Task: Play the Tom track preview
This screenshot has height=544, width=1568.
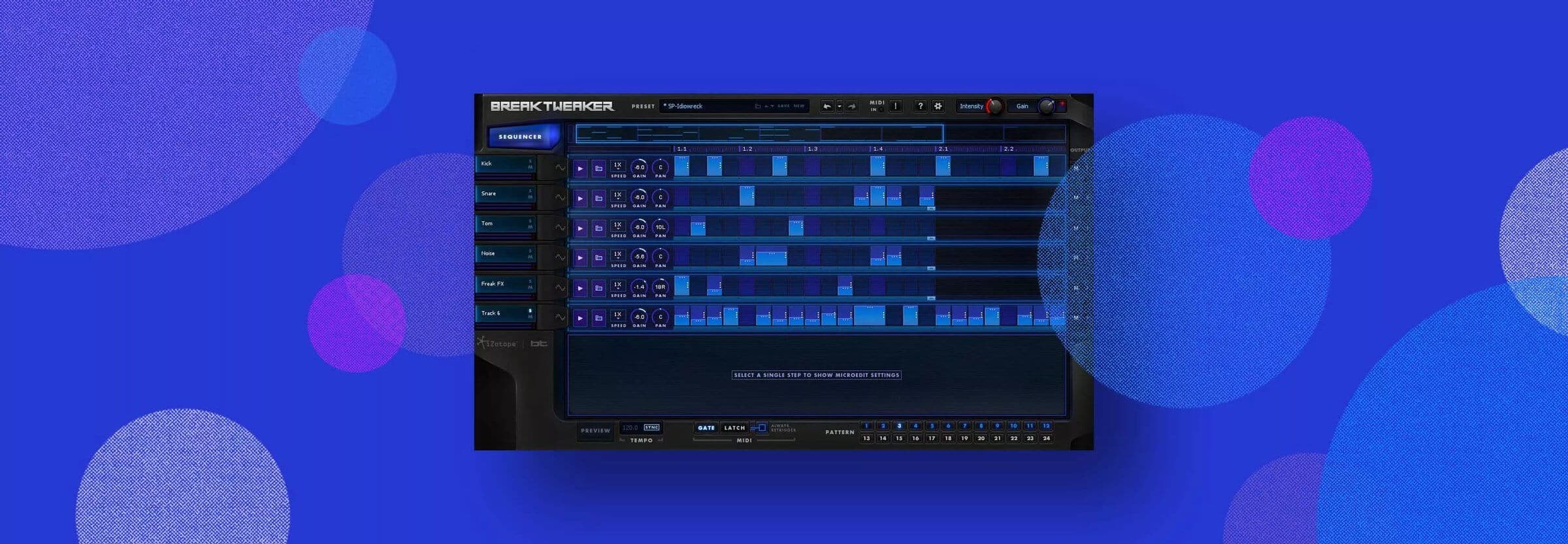Action: pos(580,229)
